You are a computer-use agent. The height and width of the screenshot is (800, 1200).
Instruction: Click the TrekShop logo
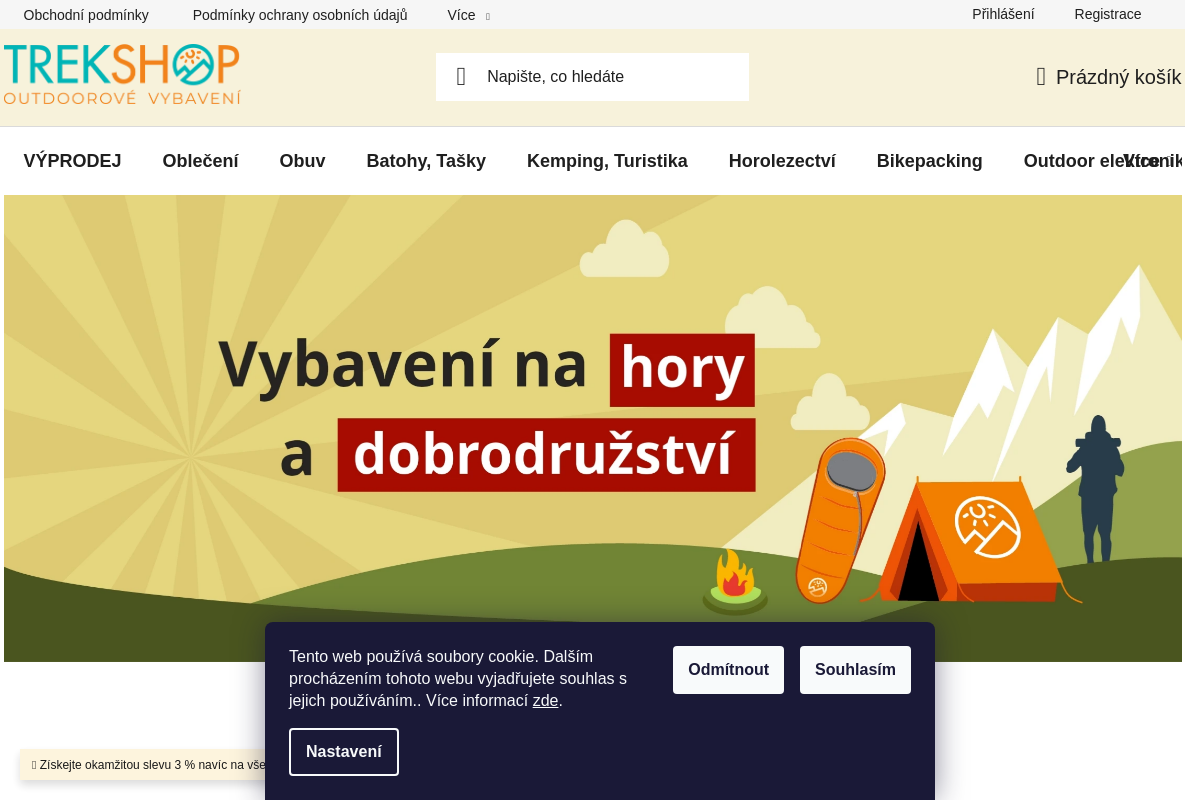pyautogui.click(x=122, y=75)
